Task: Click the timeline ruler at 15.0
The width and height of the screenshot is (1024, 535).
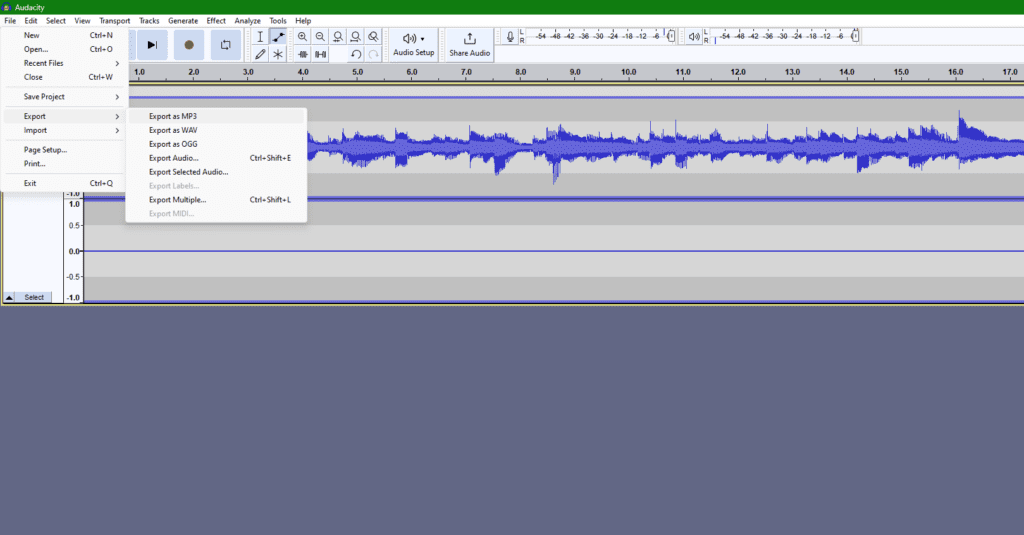Action: click(901, 72)
